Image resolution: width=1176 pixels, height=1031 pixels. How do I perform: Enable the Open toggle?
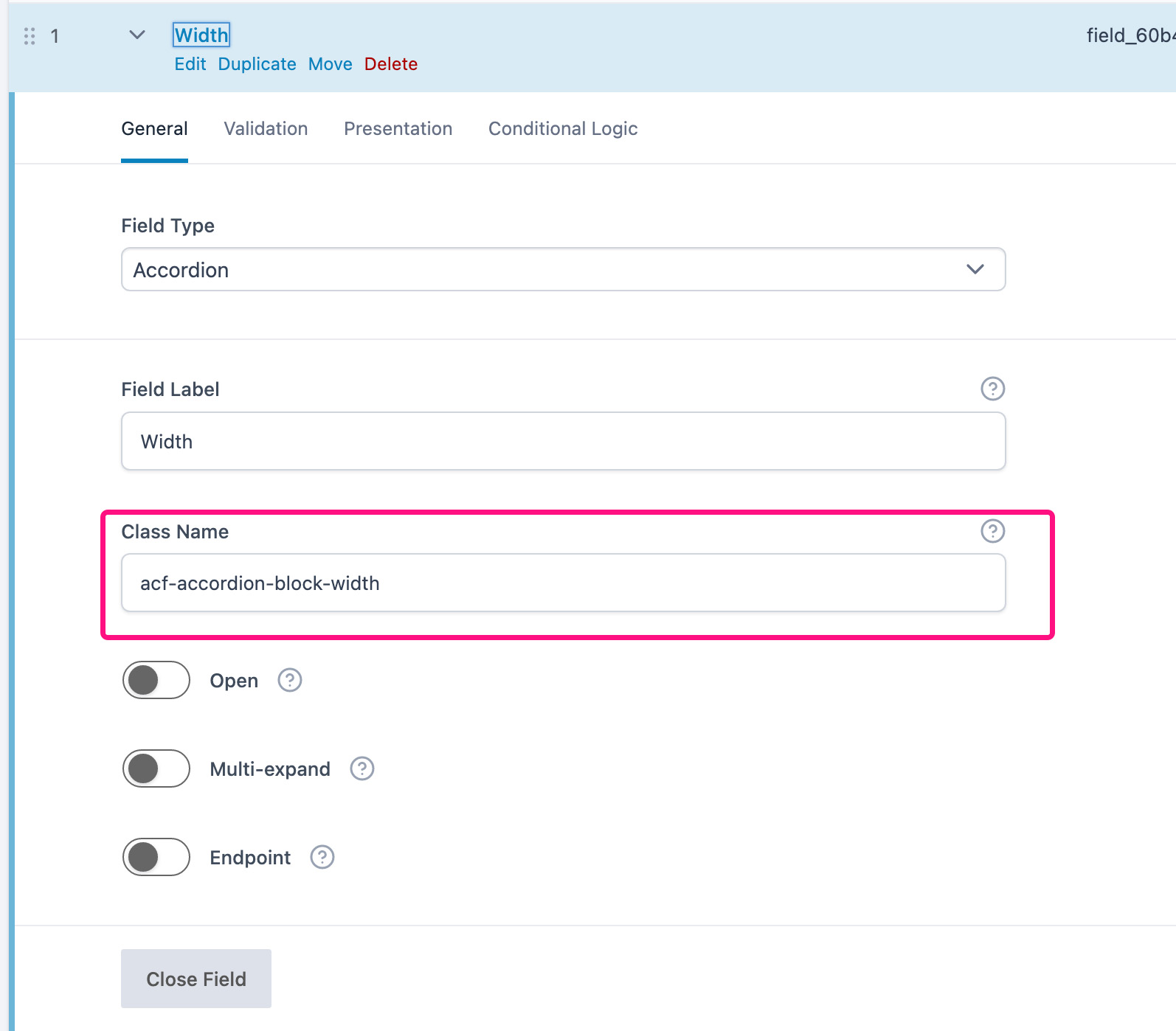(155, 680)
